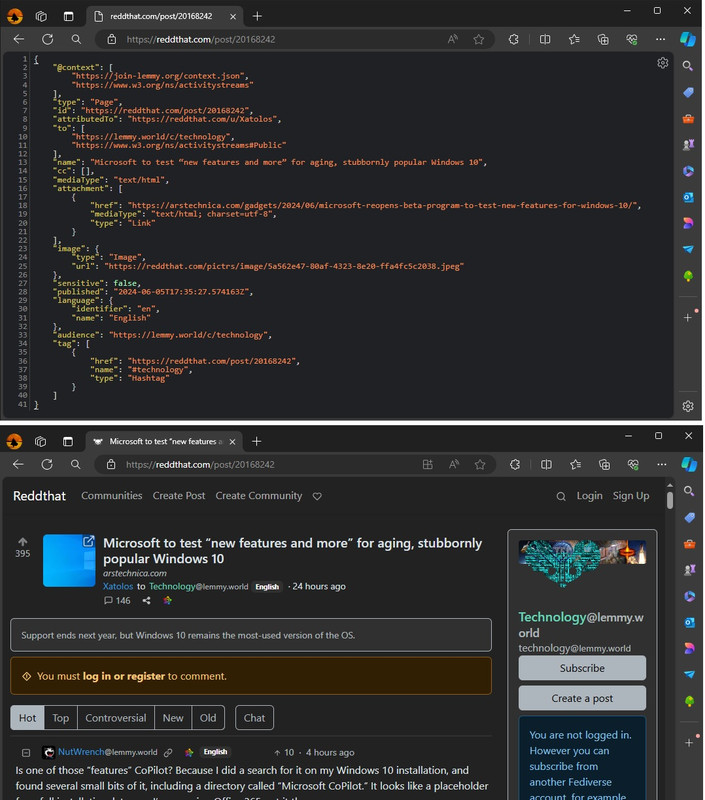The height and width of the screenshot is (800, 705).
Task: Open Communities in Reddthat navbar
Action: tap(112, 496)
